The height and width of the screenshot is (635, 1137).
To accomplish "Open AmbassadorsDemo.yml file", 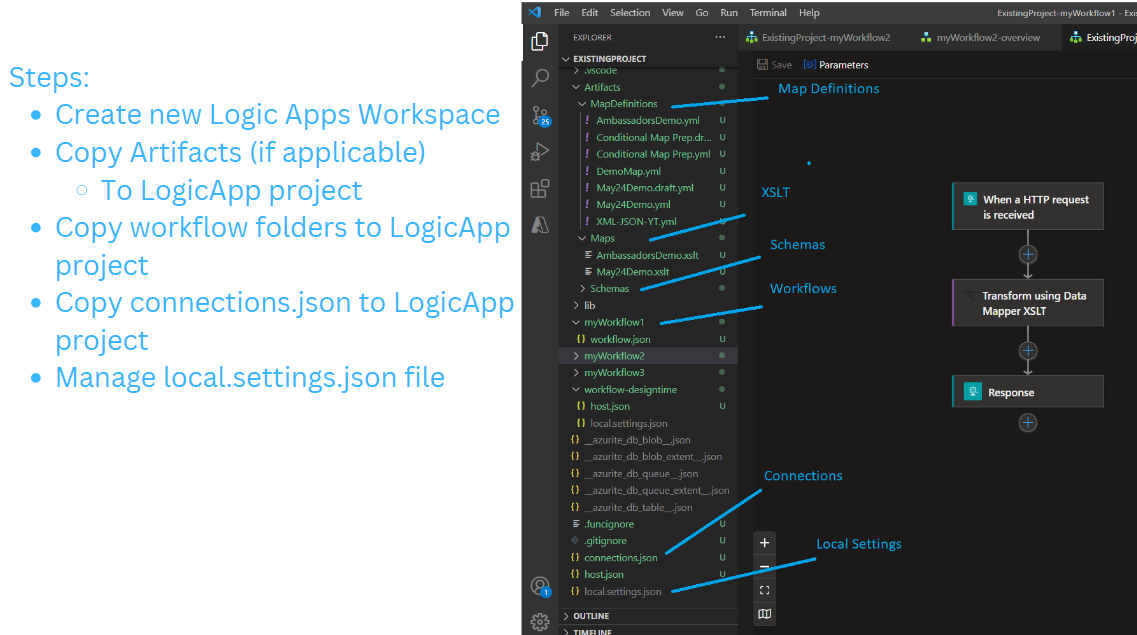I will coord(648,120).
